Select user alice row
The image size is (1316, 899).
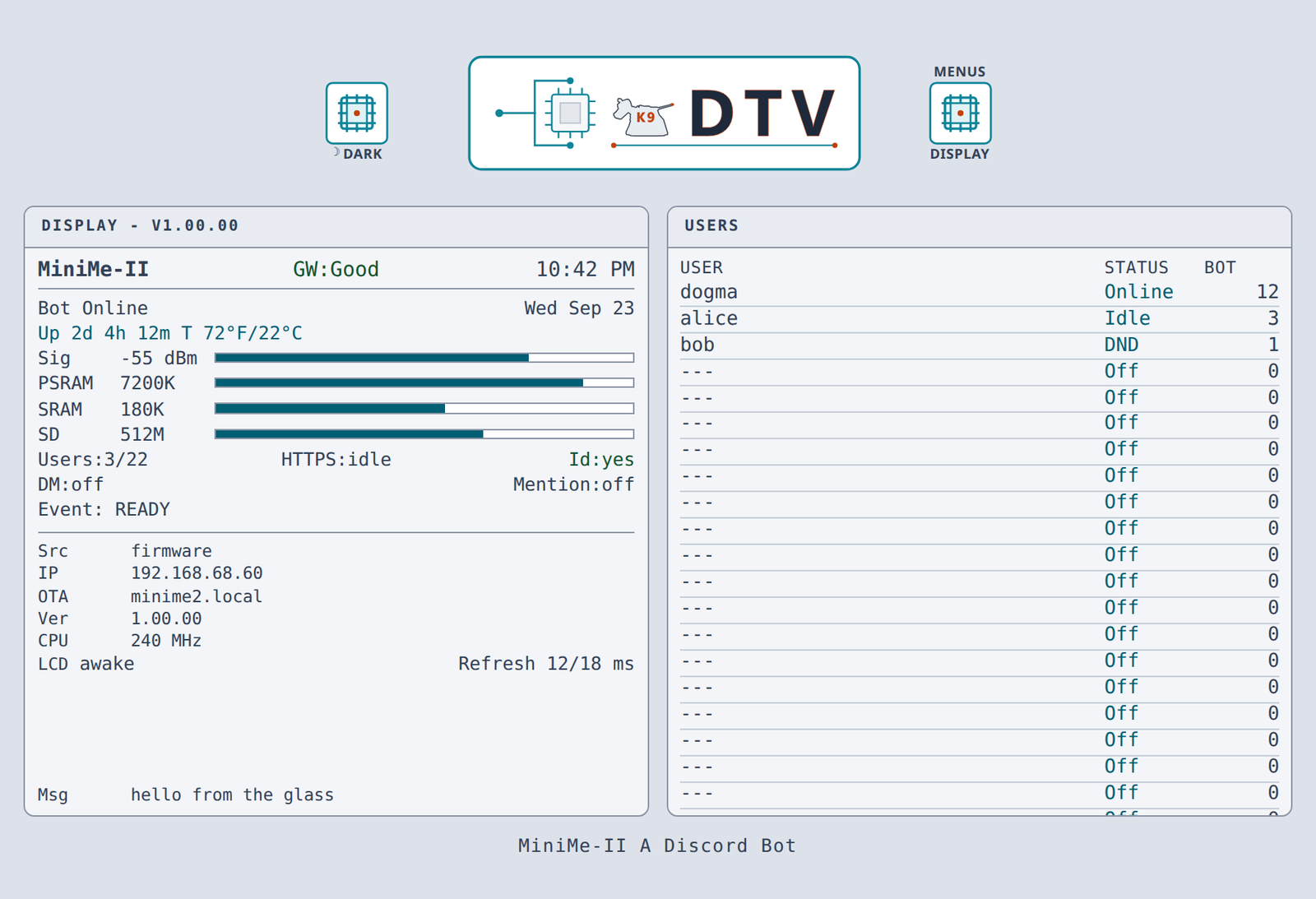coord(979,319)
